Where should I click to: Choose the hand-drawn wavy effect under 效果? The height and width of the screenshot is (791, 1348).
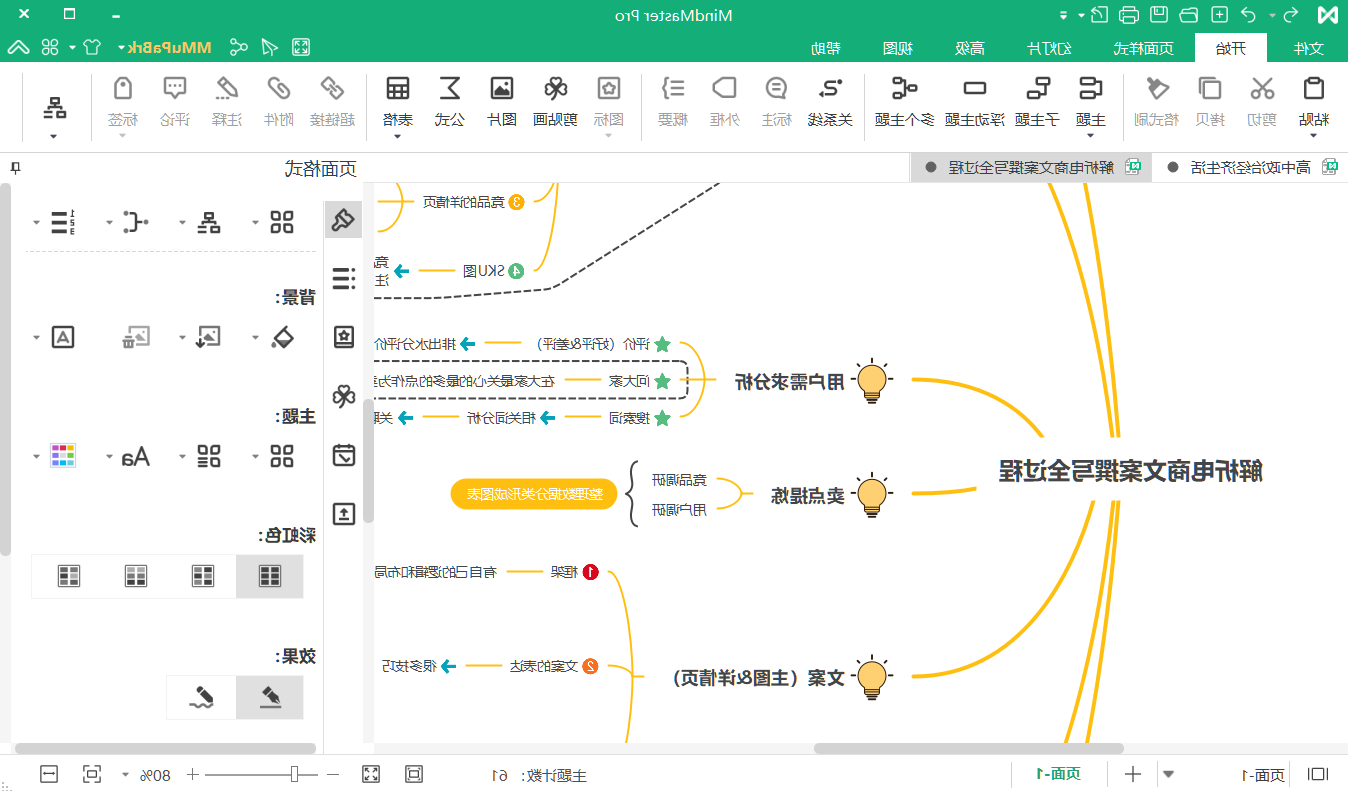(x=203, y=697)
